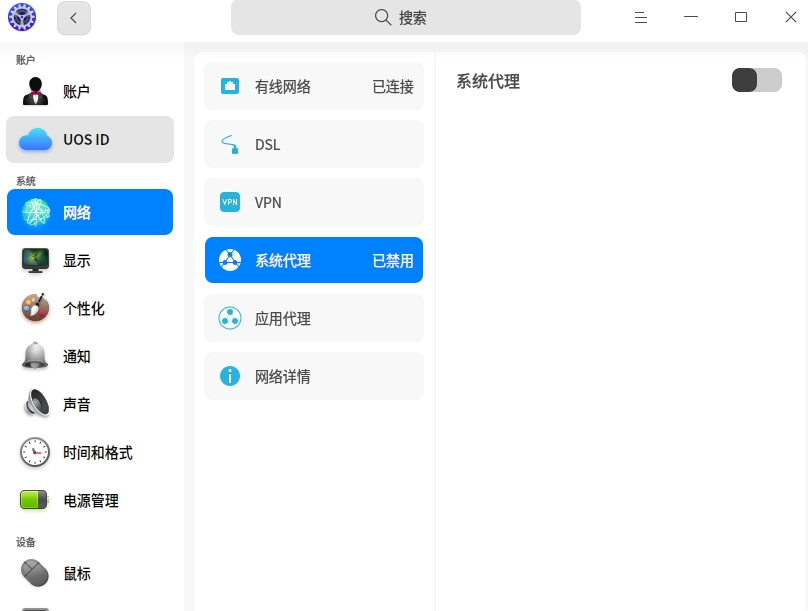Minimize the Control Center window
This screenshot has height=611, width=808.
691,17
